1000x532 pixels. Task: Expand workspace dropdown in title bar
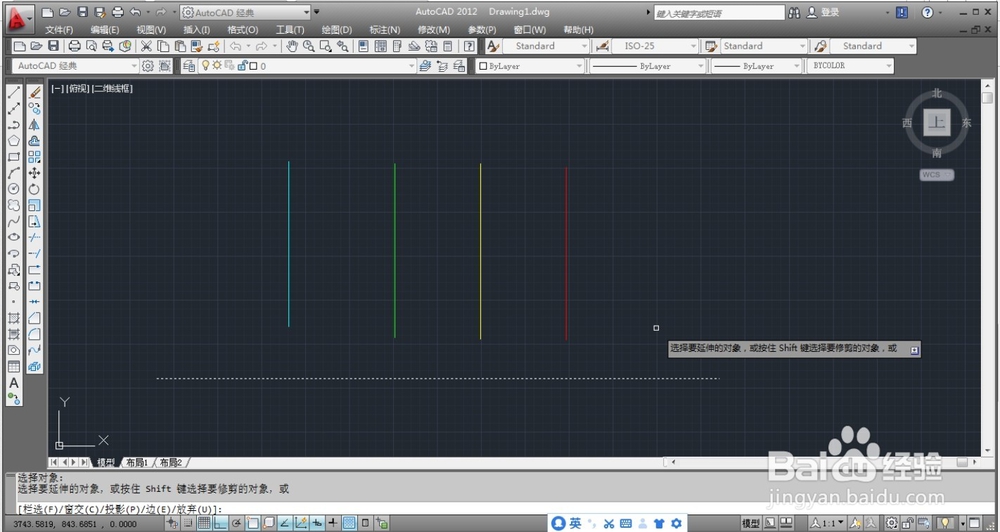tap(306, 12)
